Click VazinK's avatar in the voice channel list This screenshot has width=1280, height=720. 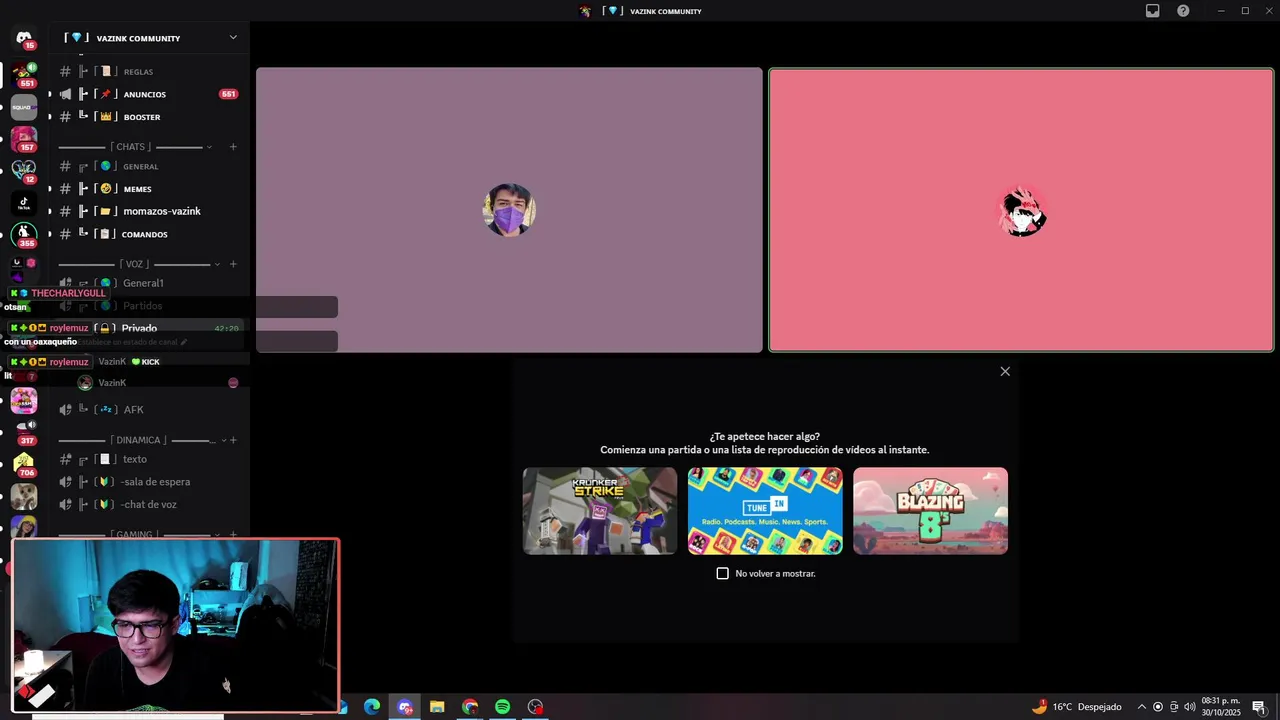(85, 383)
